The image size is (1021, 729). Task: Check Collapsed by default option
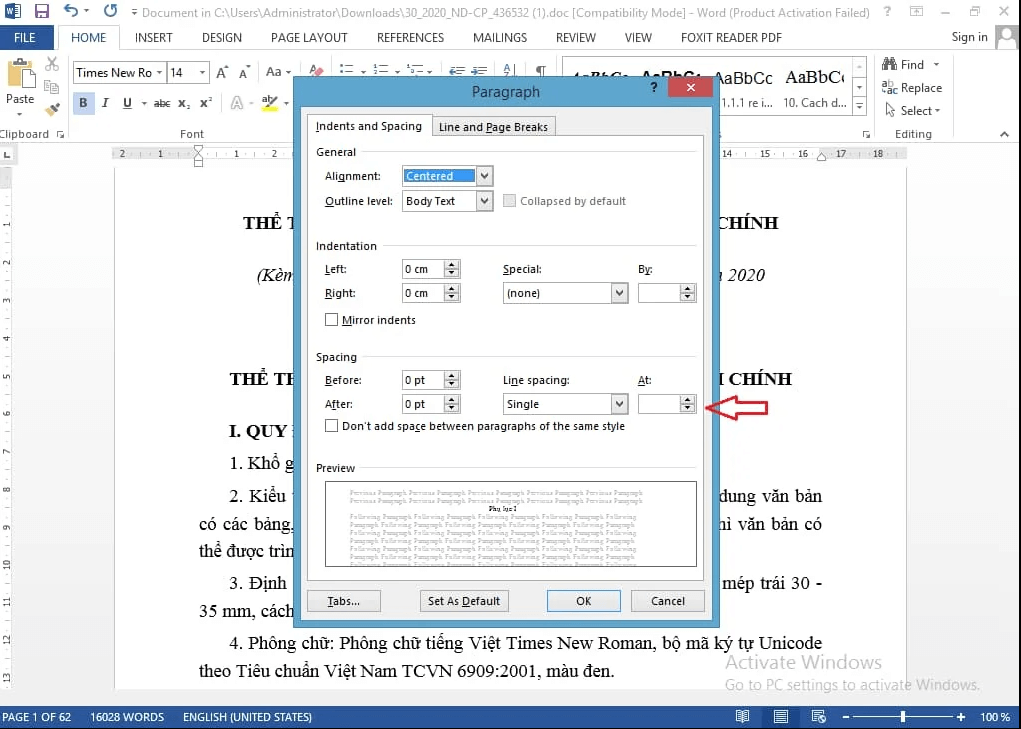pyautogui.click(x=510, y=200)
